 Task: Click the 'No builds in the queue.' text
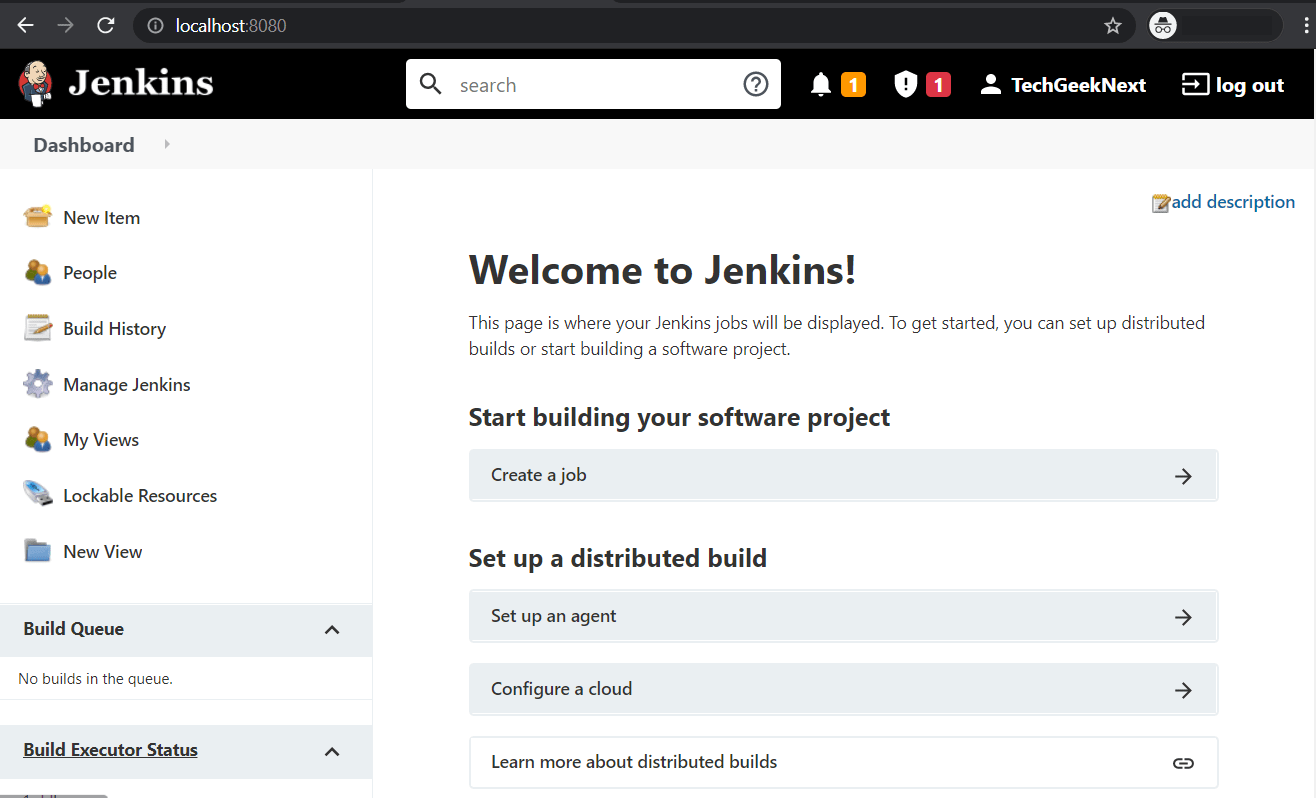[96, 679]
